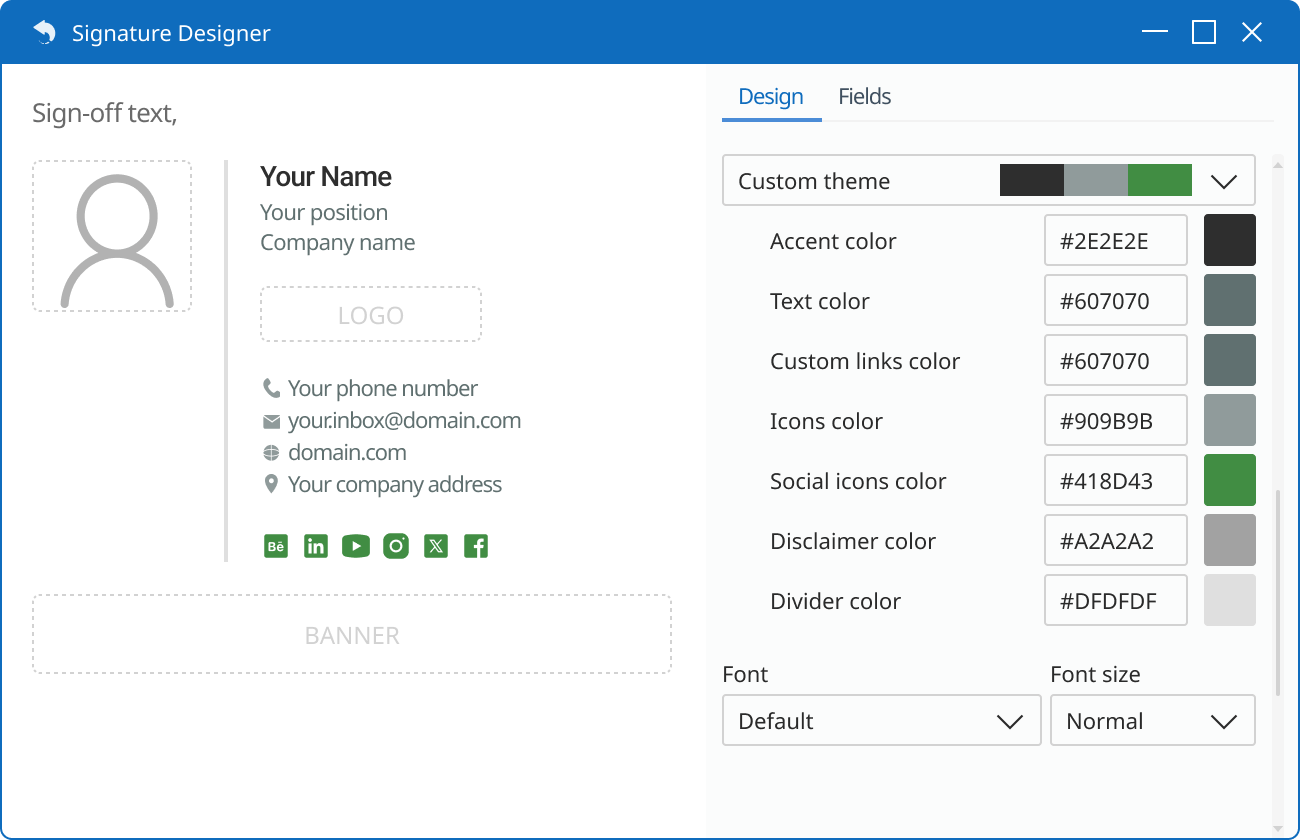Click the location pin icon by the address
The image size is (1300, 840).
click(270, 484)
